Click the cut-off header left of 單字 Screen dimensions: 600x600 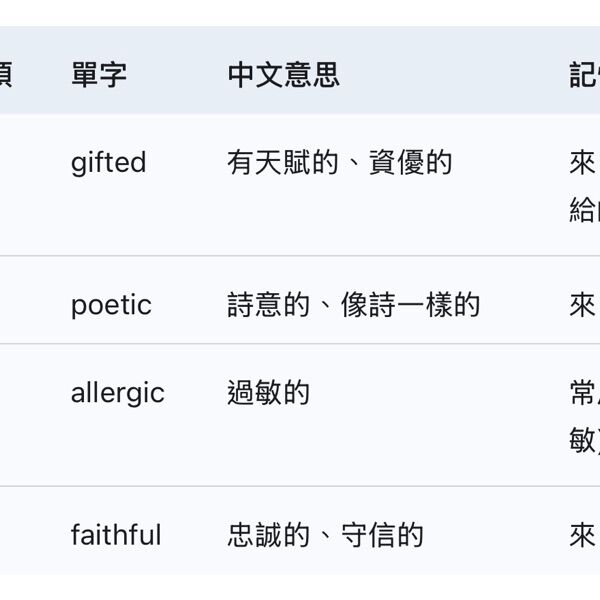coord(6,75)
